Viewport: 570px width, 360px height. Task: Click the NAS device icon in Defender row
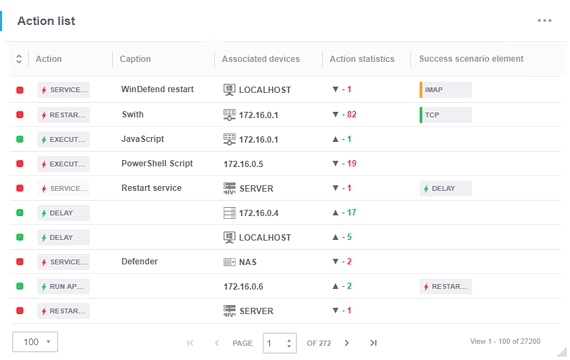tap(229, 262)
